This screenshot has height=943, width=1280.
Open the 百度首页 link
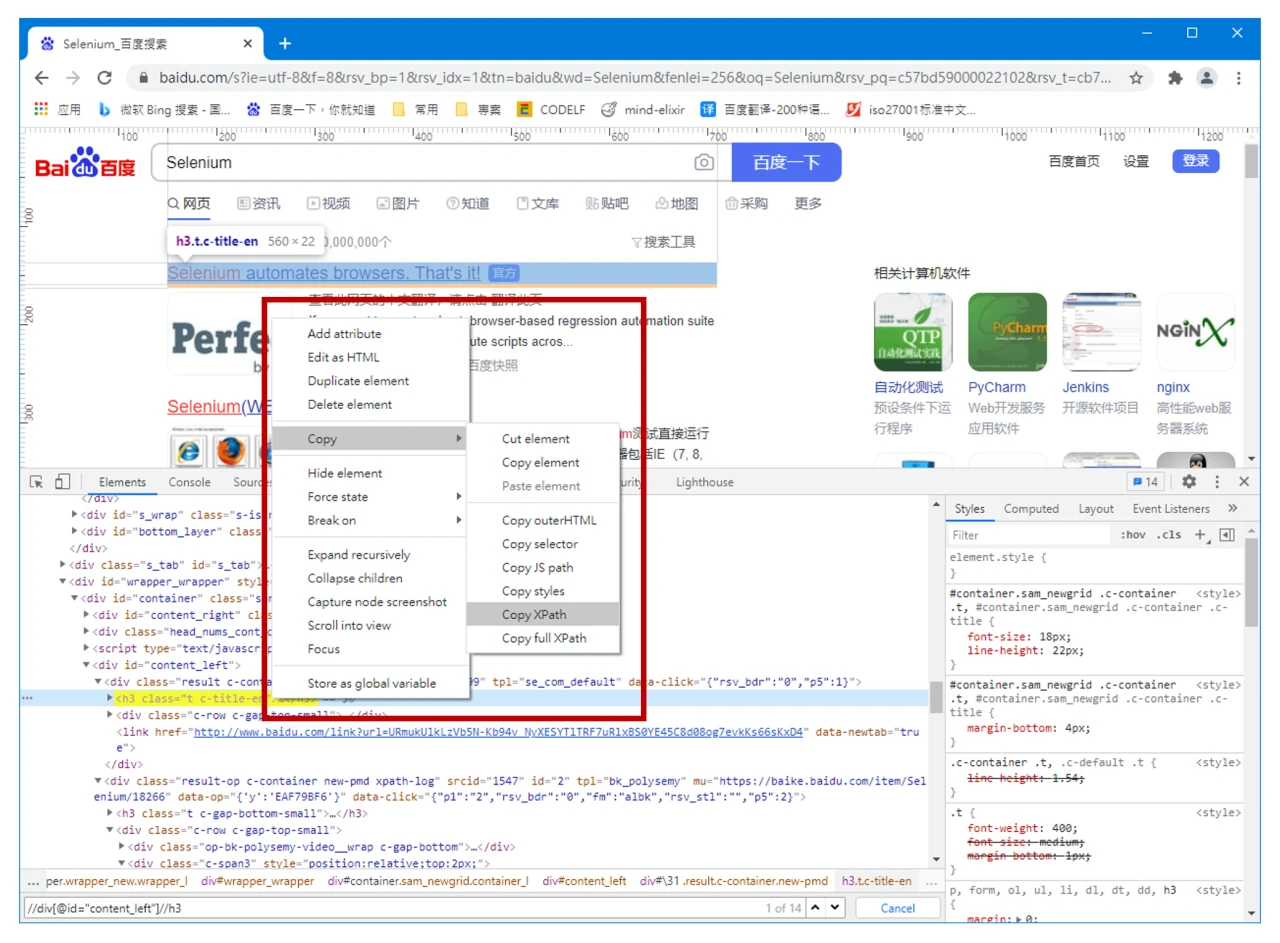point(1074,161)
